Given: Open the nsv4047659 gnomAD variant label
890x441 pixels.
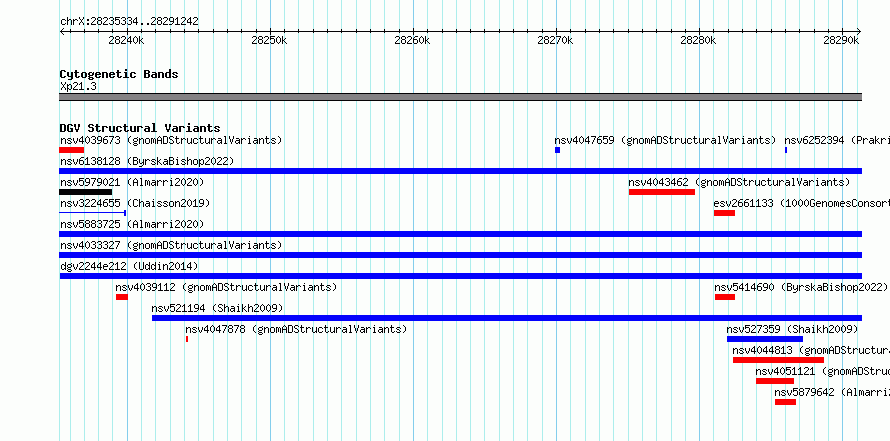Looking at the screenshot, I should pyautogui.click(x=665, y=140).
